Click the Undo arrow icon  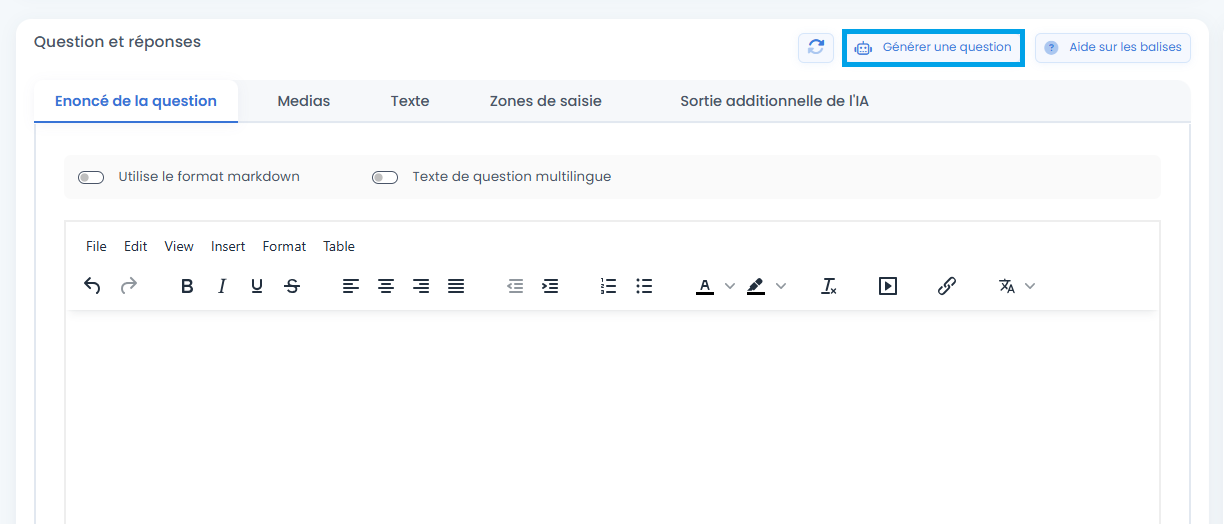click(x=92, y=286)
